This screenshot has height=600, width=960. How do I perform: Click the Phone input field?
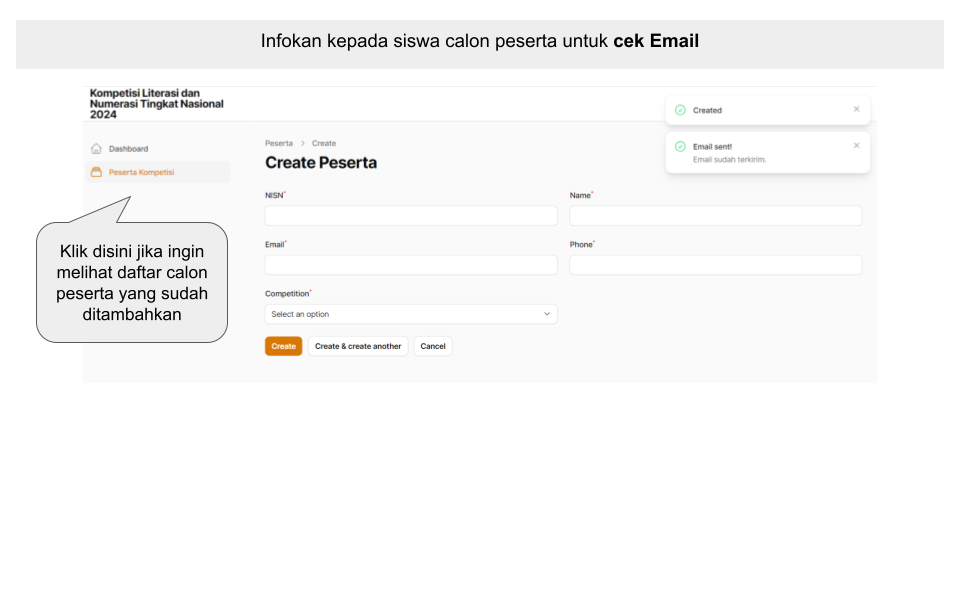click(715, 265)
